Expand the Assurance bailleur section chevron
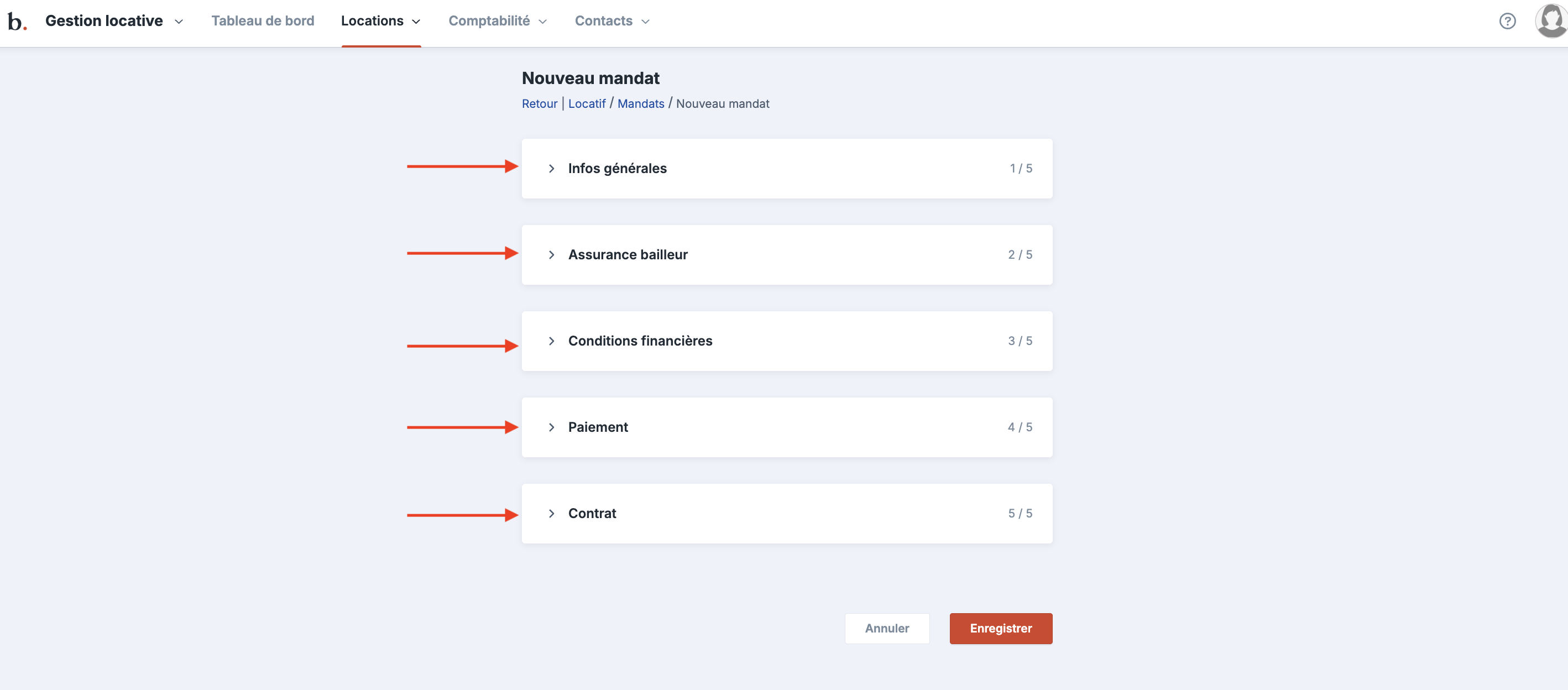The image size is (1568, 690). 551,255
